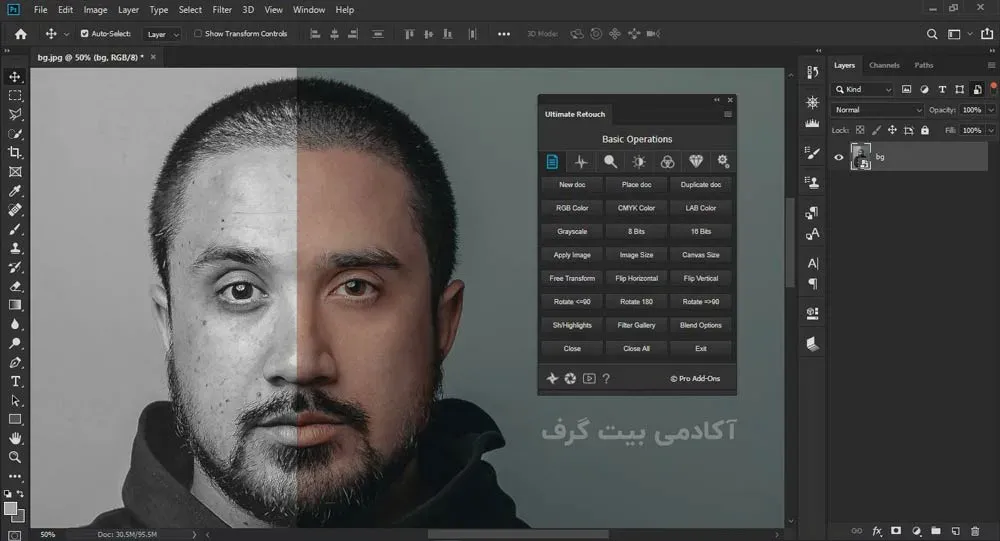Open the Opacity dropdown arrow

(991, 110)
